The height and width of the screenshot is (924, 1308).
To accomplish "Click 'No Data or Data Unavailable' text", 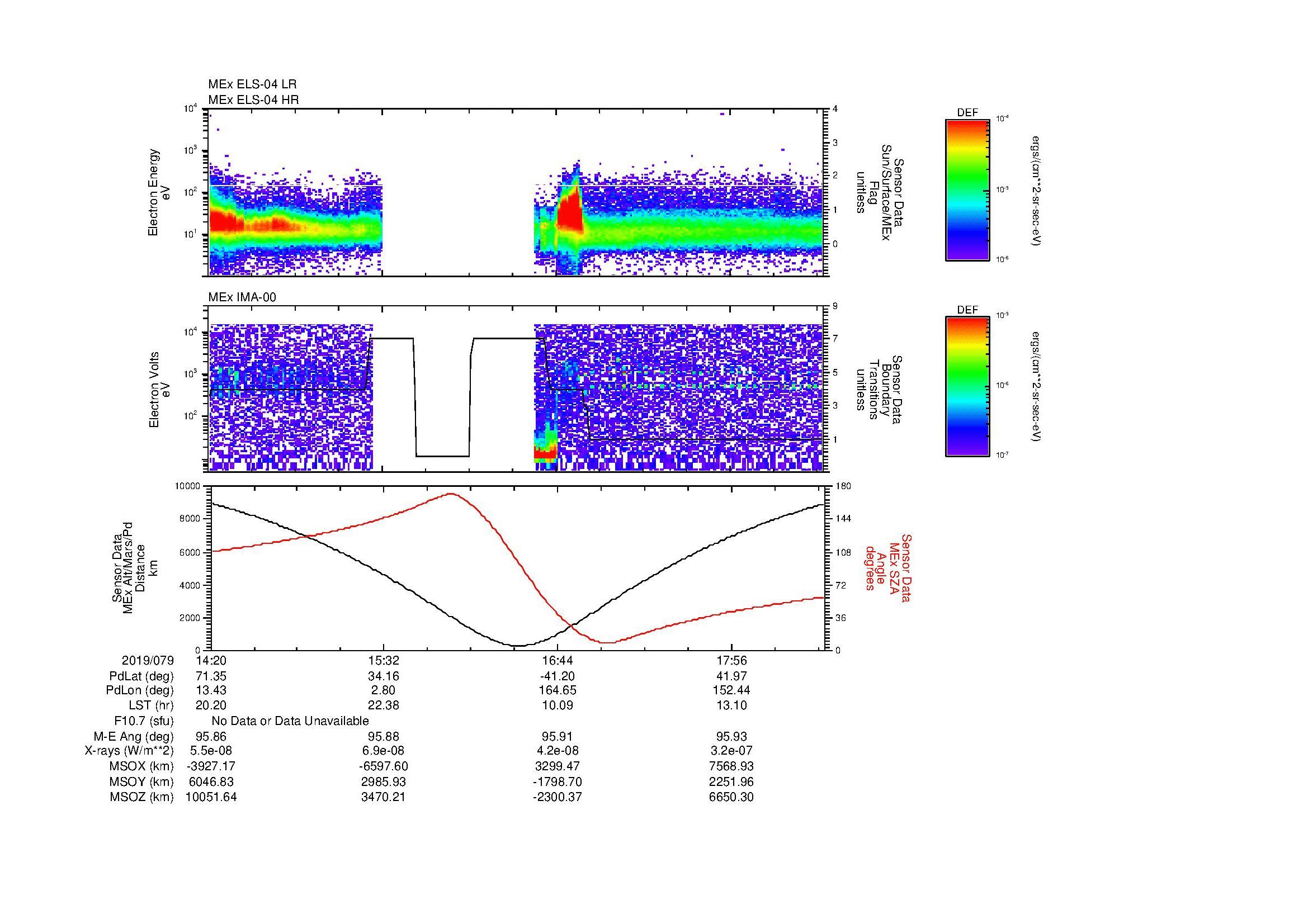I will pos(290,721).
